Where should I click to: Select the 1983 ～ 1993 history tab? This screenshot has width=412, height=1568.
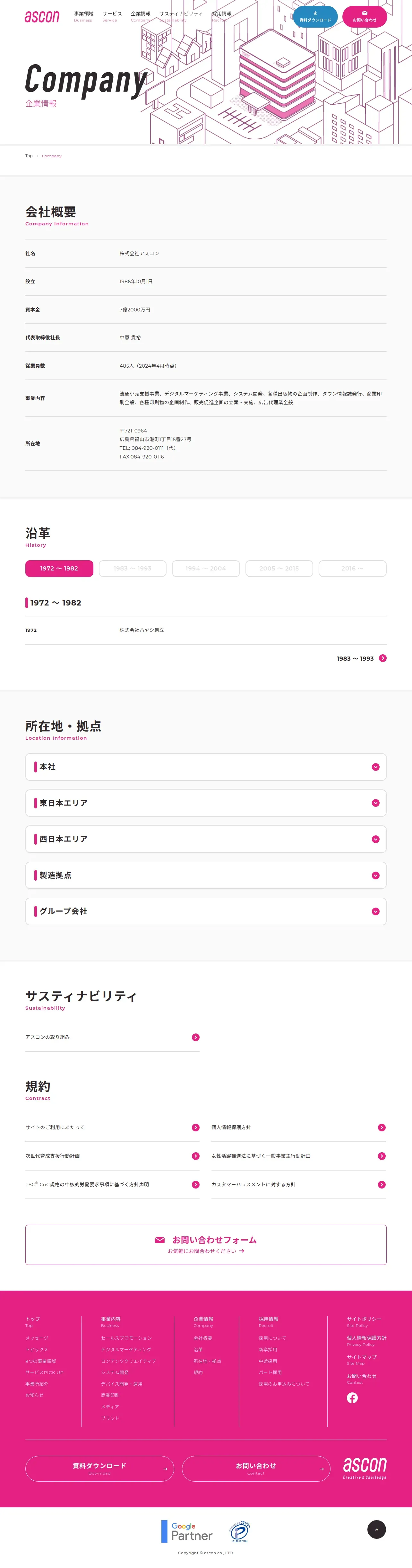(x=132, y=569)
